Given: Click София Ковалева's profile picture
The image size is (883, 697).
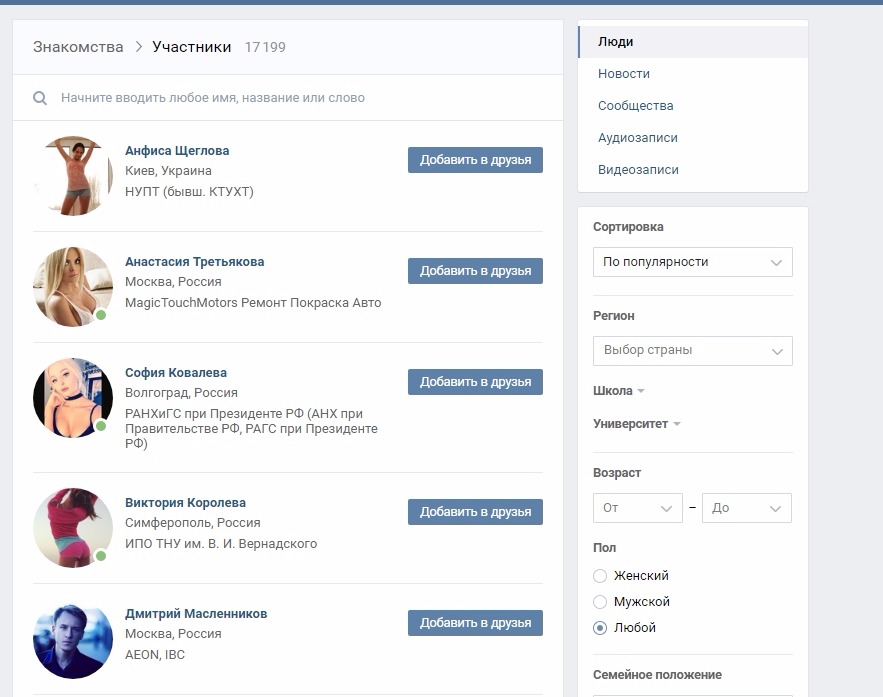Looking at the screenshot, I should coord(73,398).
